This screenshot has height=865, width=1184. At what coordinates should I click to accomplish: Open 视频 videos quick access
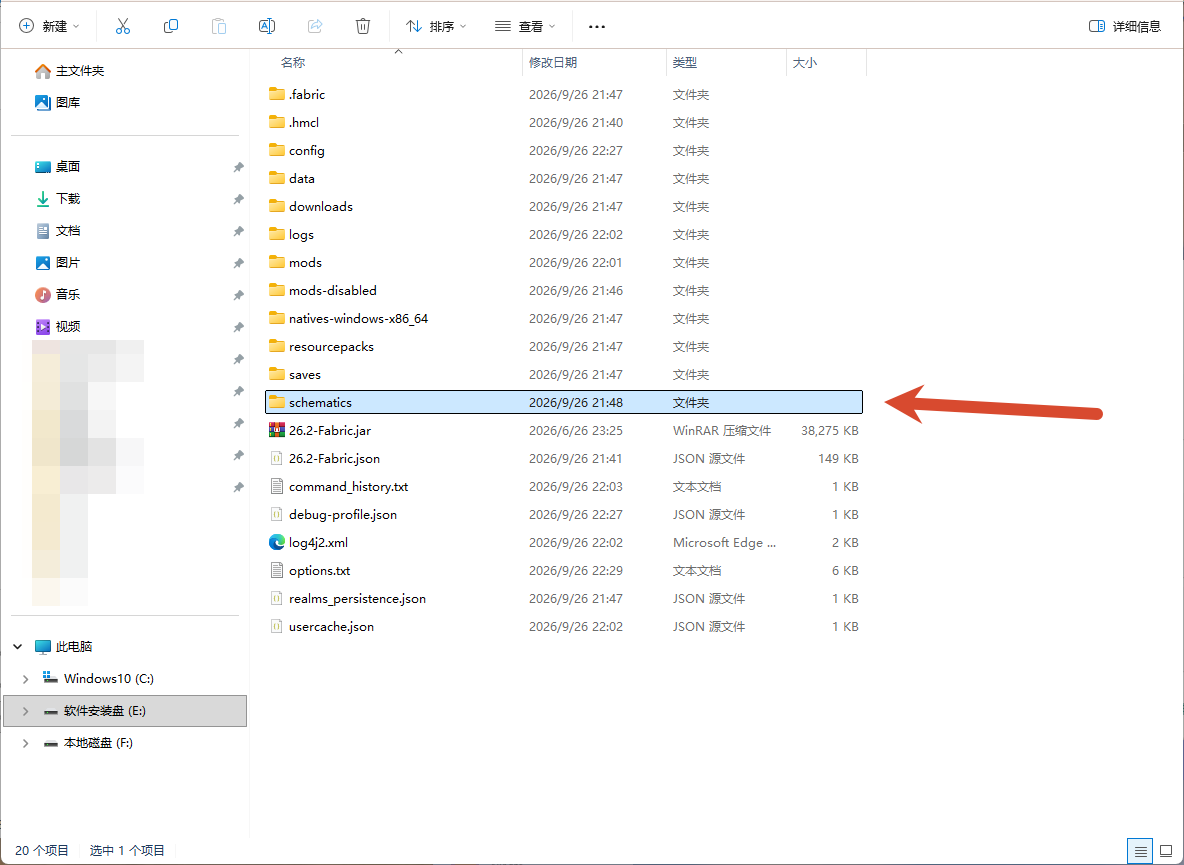click(x=57, y=327)
